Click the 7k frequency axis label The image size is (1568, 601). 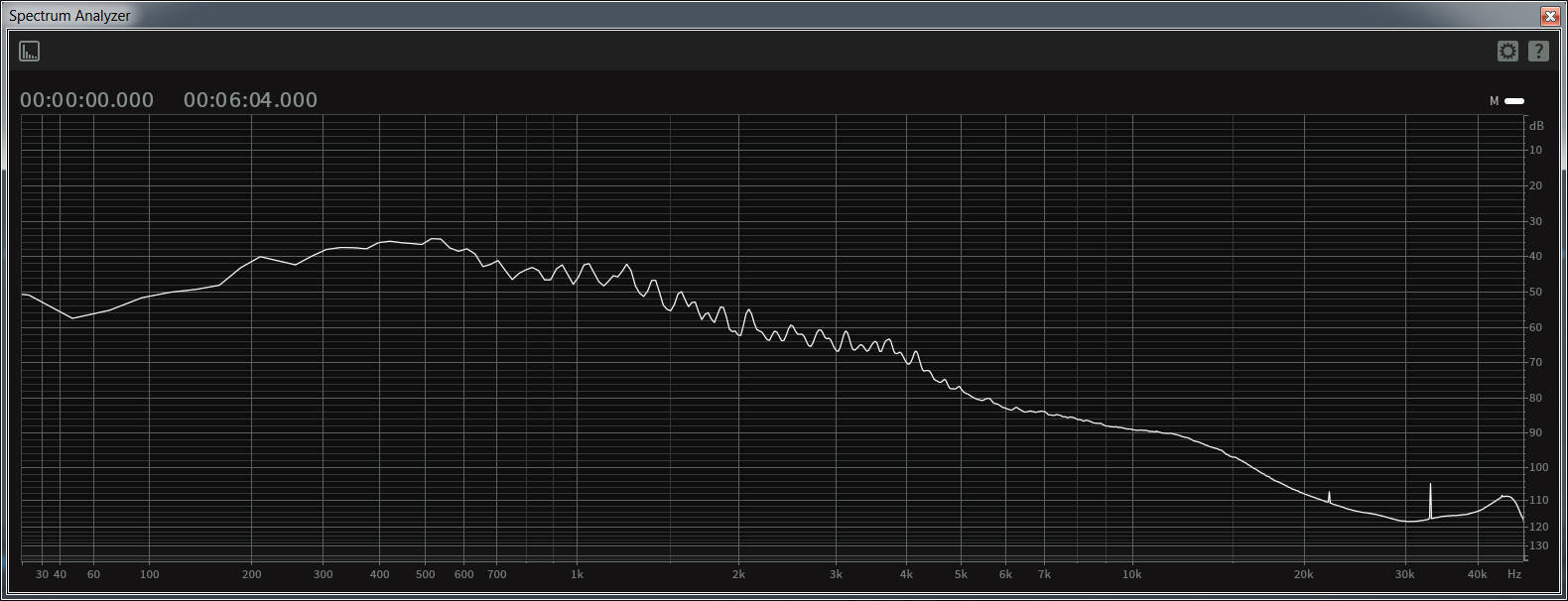point(1044,574)
